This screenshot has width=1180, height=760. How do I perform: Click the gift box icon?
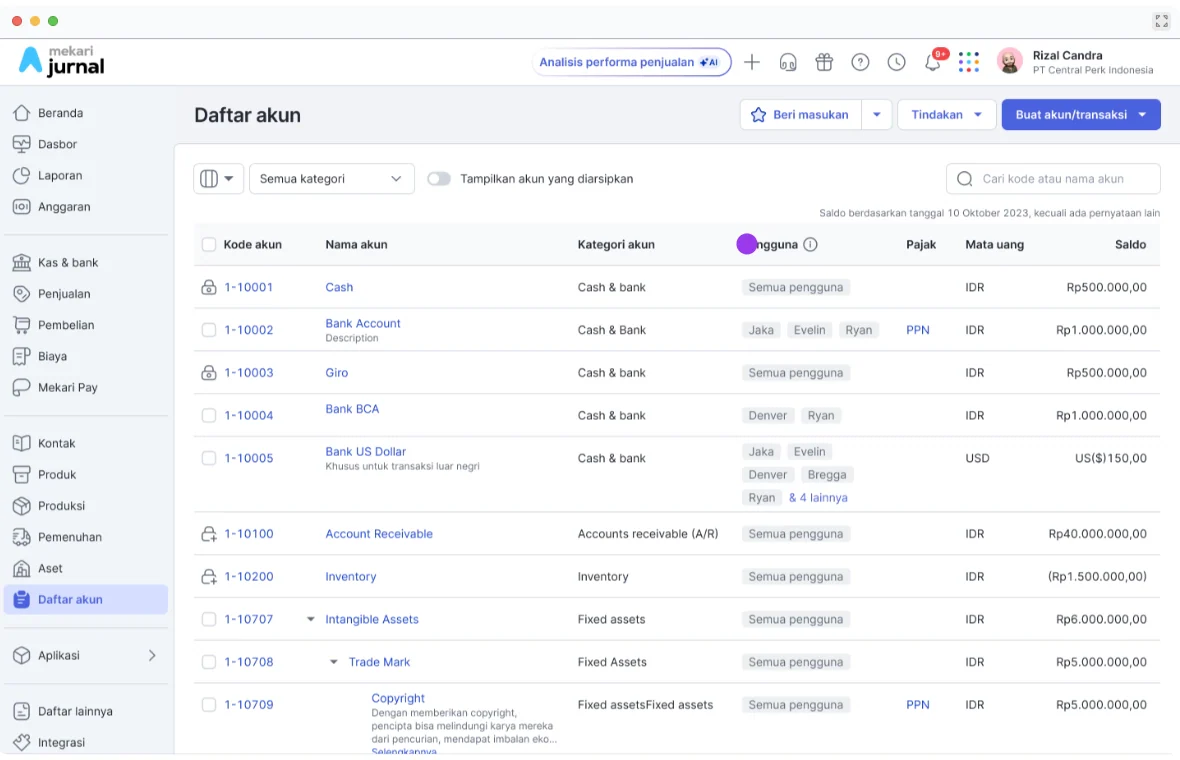point(824,62)
